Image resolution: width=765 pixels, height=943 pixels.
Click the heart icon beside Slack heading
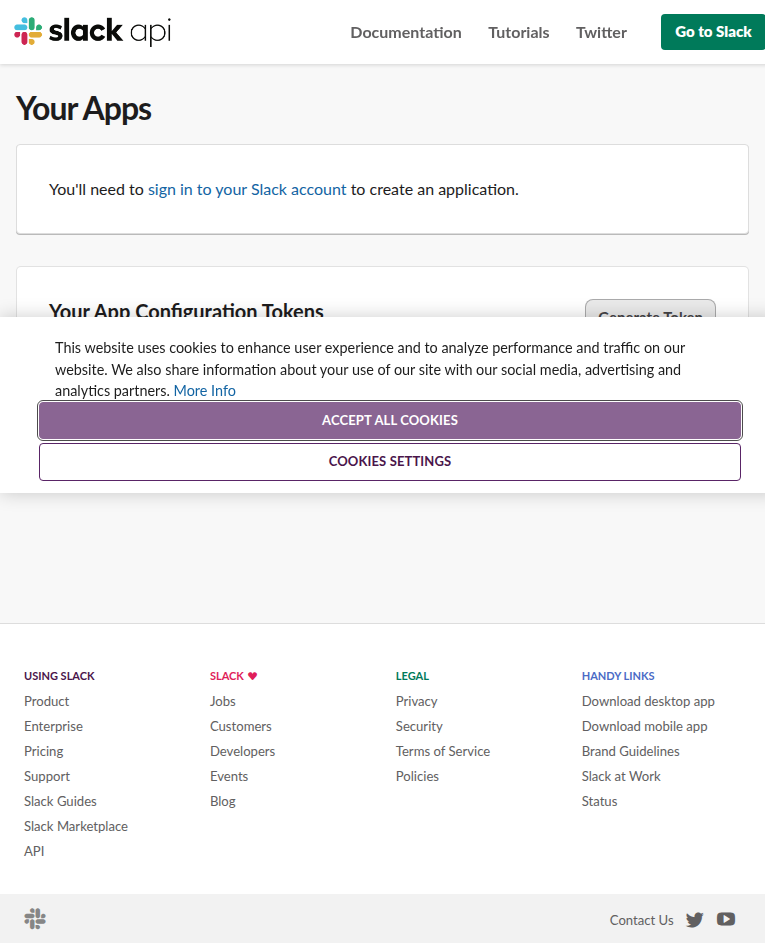click(253, 676)
